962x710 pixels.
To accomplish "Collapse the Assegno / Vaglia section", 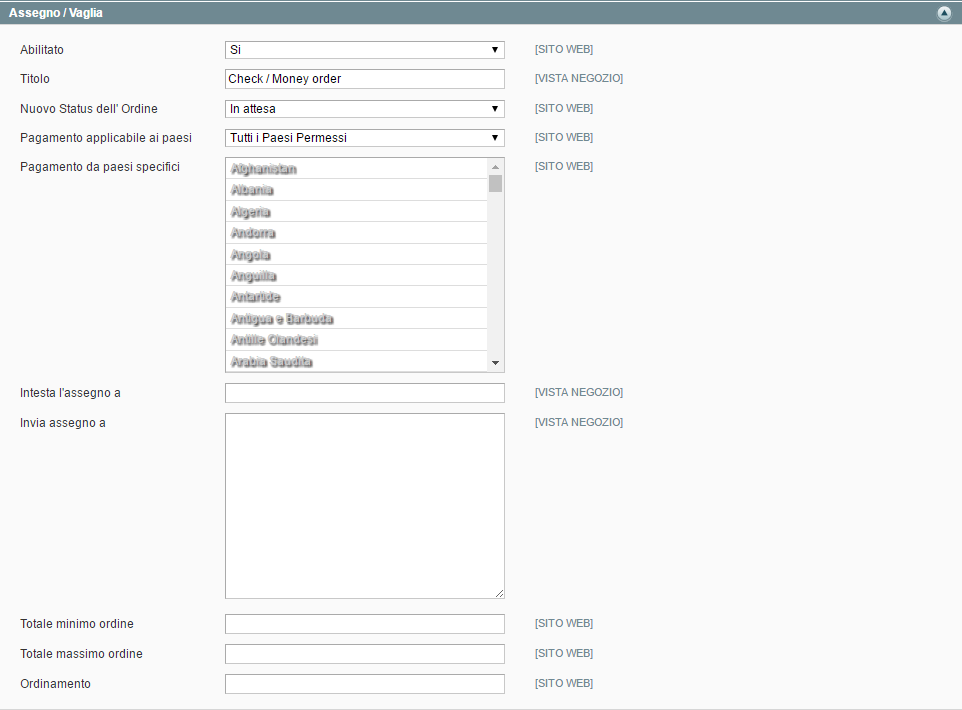I will (x=943, y=14).
